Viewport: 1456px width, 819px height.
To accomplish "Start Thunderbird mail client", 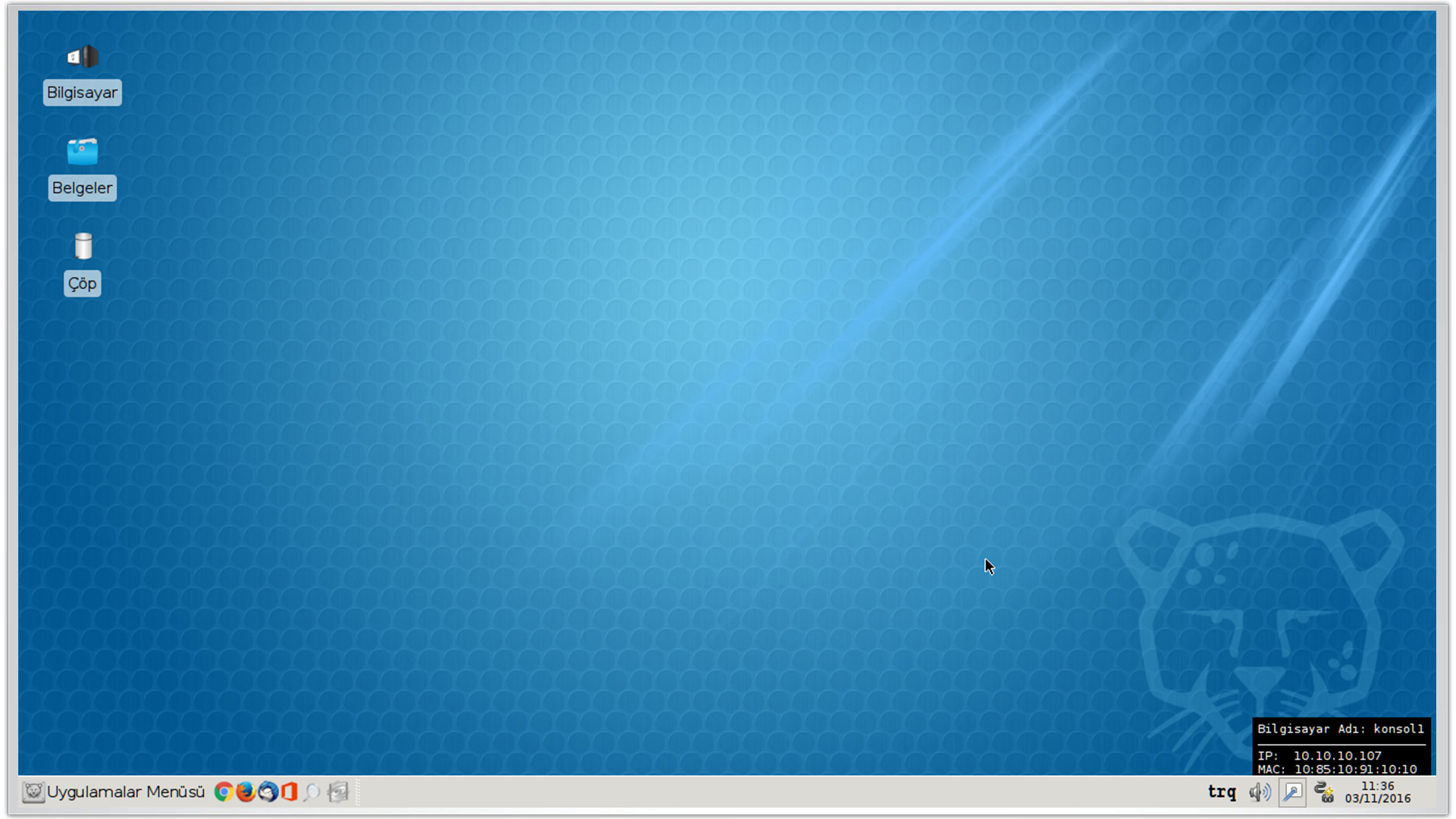I will [x=267, y=792].
